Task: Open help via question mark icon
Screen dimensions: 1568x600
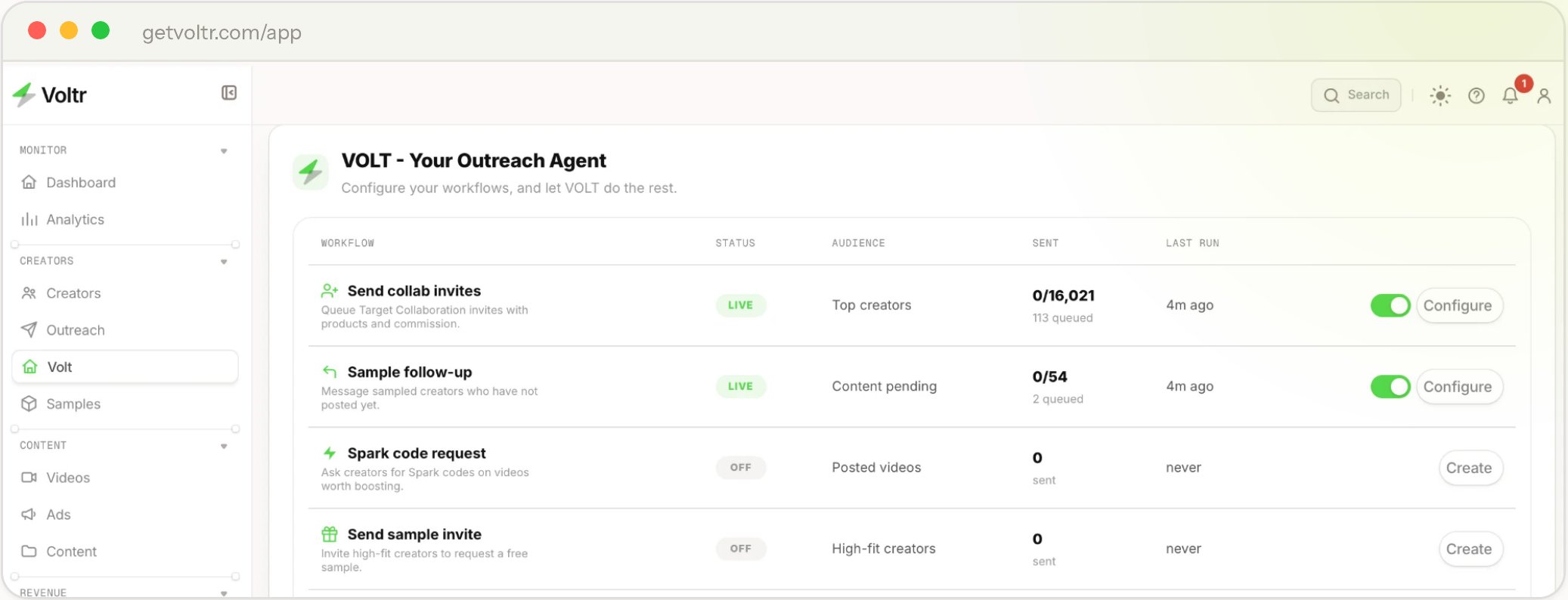Action: [x=1476, y=95]
